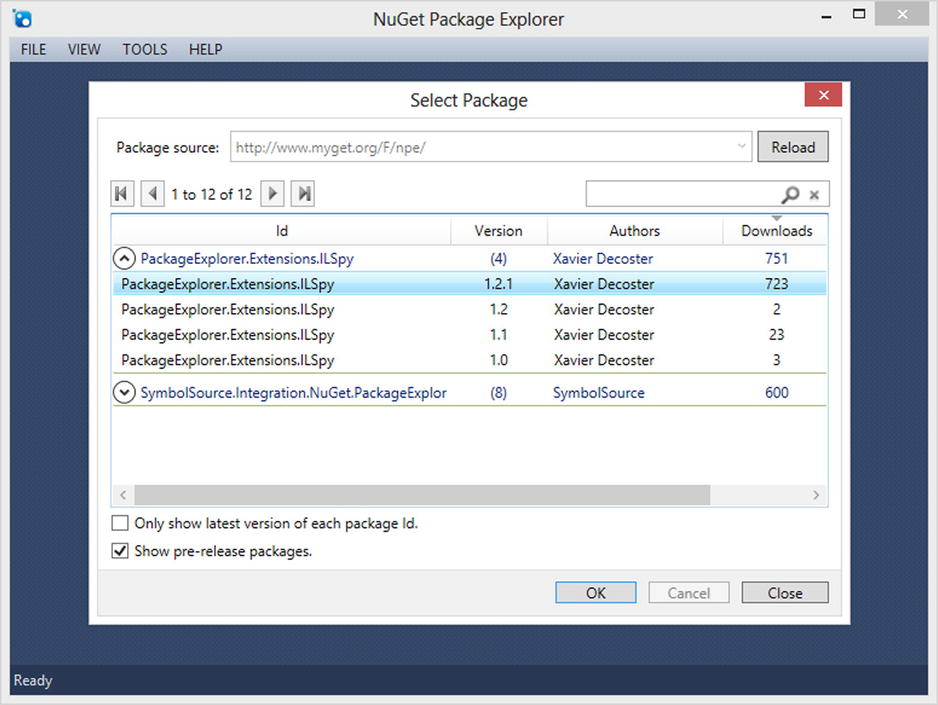
Task: Clear the package search box
Action: [814, 194]
